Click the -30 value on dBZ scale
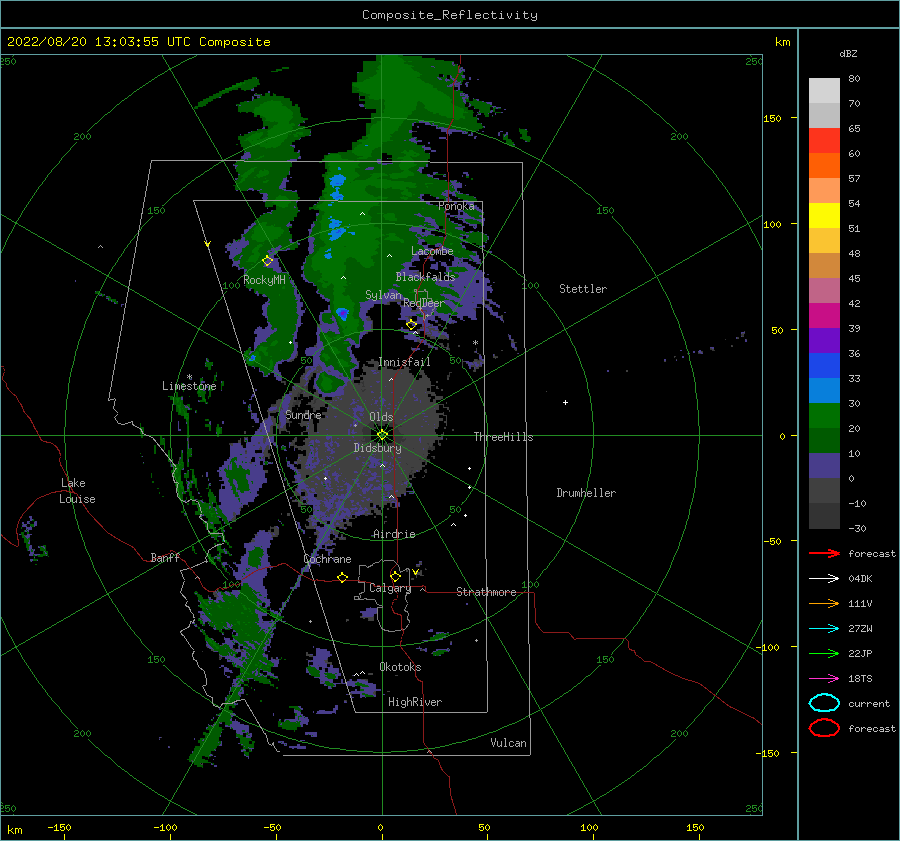 [857, 528]
